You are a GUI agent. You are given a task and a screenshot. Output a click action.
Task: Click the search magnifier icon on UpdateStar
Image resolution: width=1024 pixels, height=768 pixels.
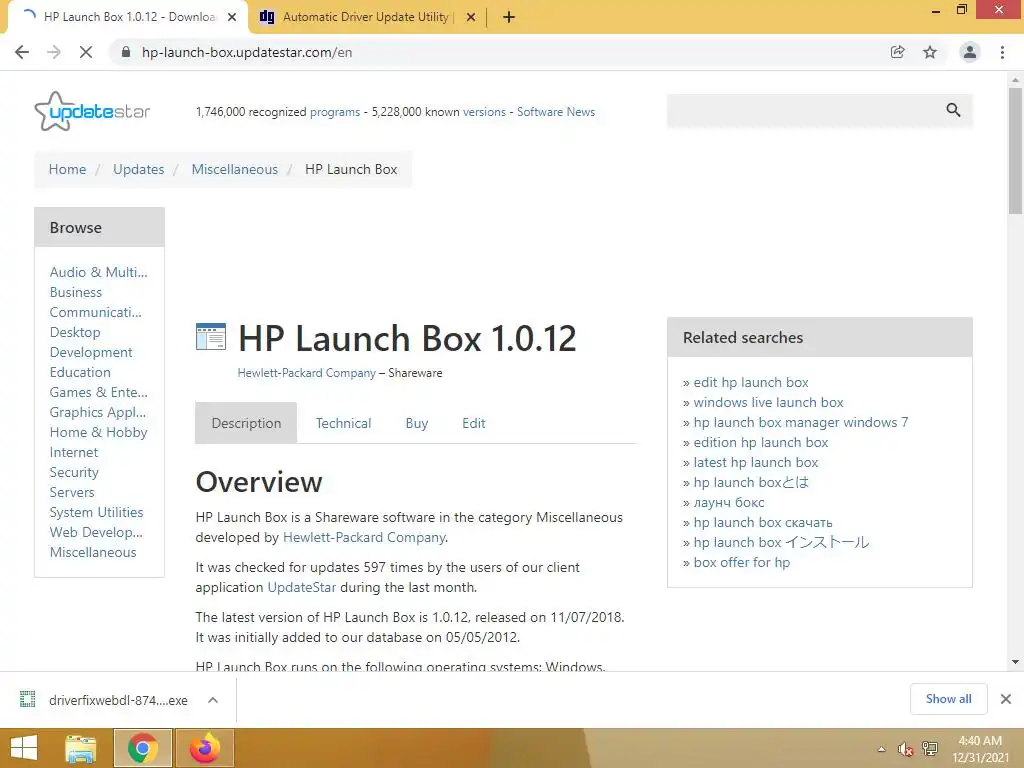point(953,110)
